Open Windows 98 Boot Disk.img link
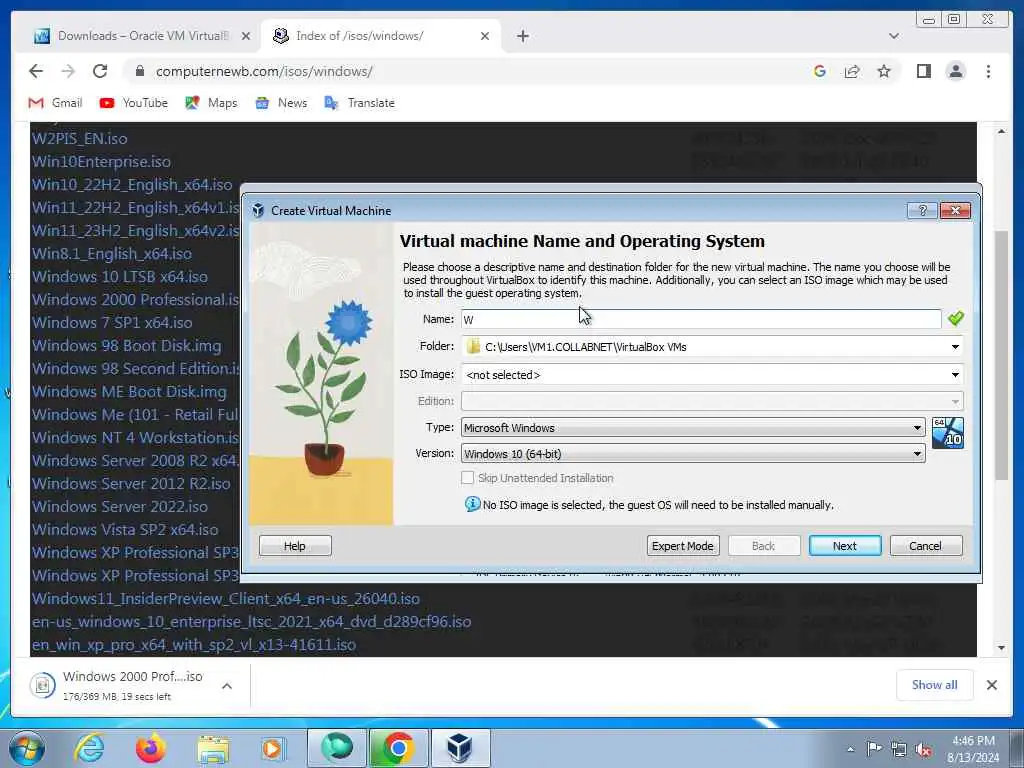Image resolution: width=1024 pixels, height=768 pixels. [127, 346]
